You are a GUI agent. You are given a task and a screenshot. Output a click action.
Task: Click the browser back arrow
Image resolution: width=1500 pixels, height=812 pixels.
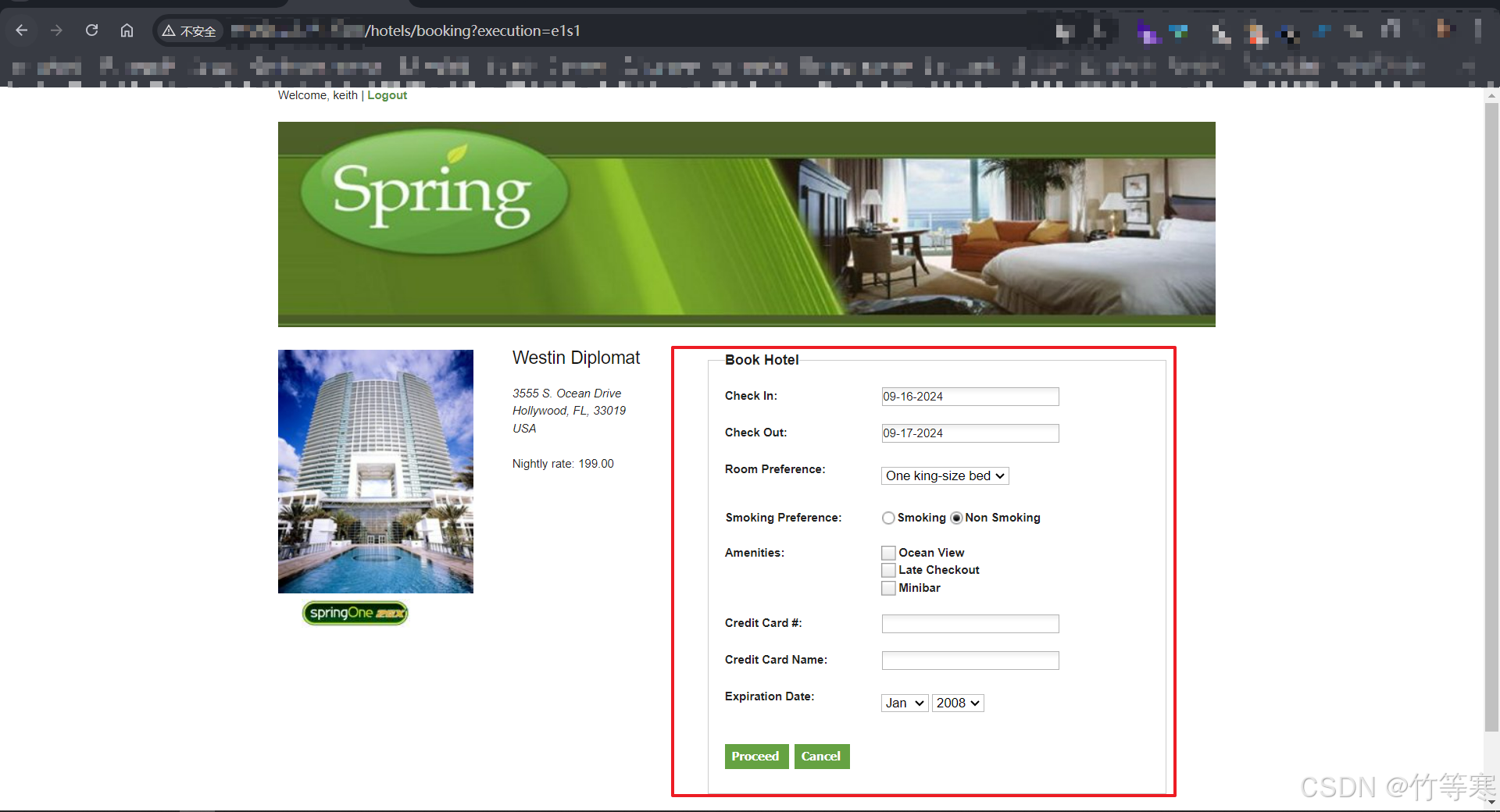pos(22,30)
